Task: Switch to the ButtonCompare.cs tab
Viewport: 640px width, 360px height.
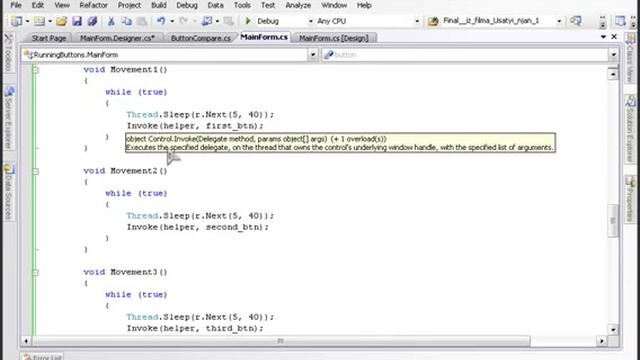Action: click(200, 38)
